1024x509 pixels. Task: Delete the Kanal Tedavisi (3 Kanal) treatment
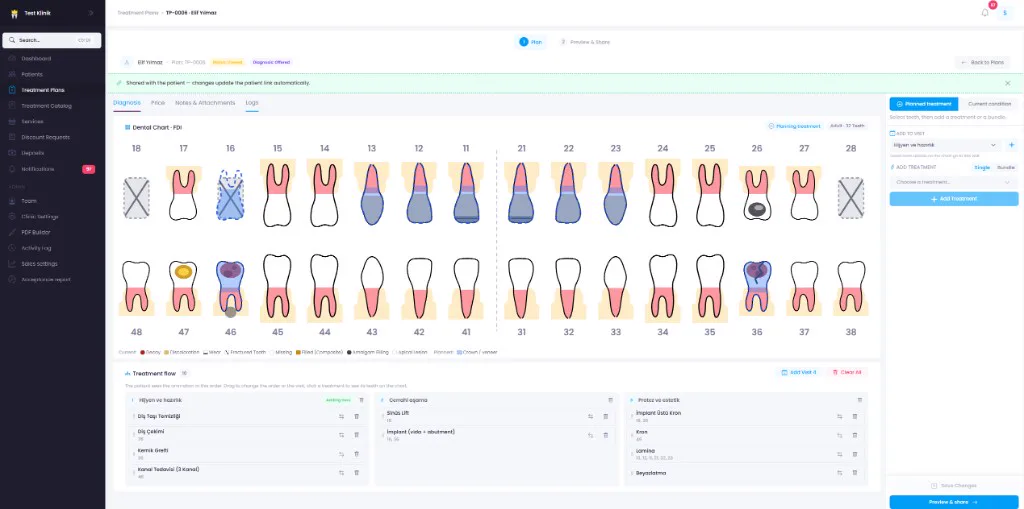click(357, 472)
